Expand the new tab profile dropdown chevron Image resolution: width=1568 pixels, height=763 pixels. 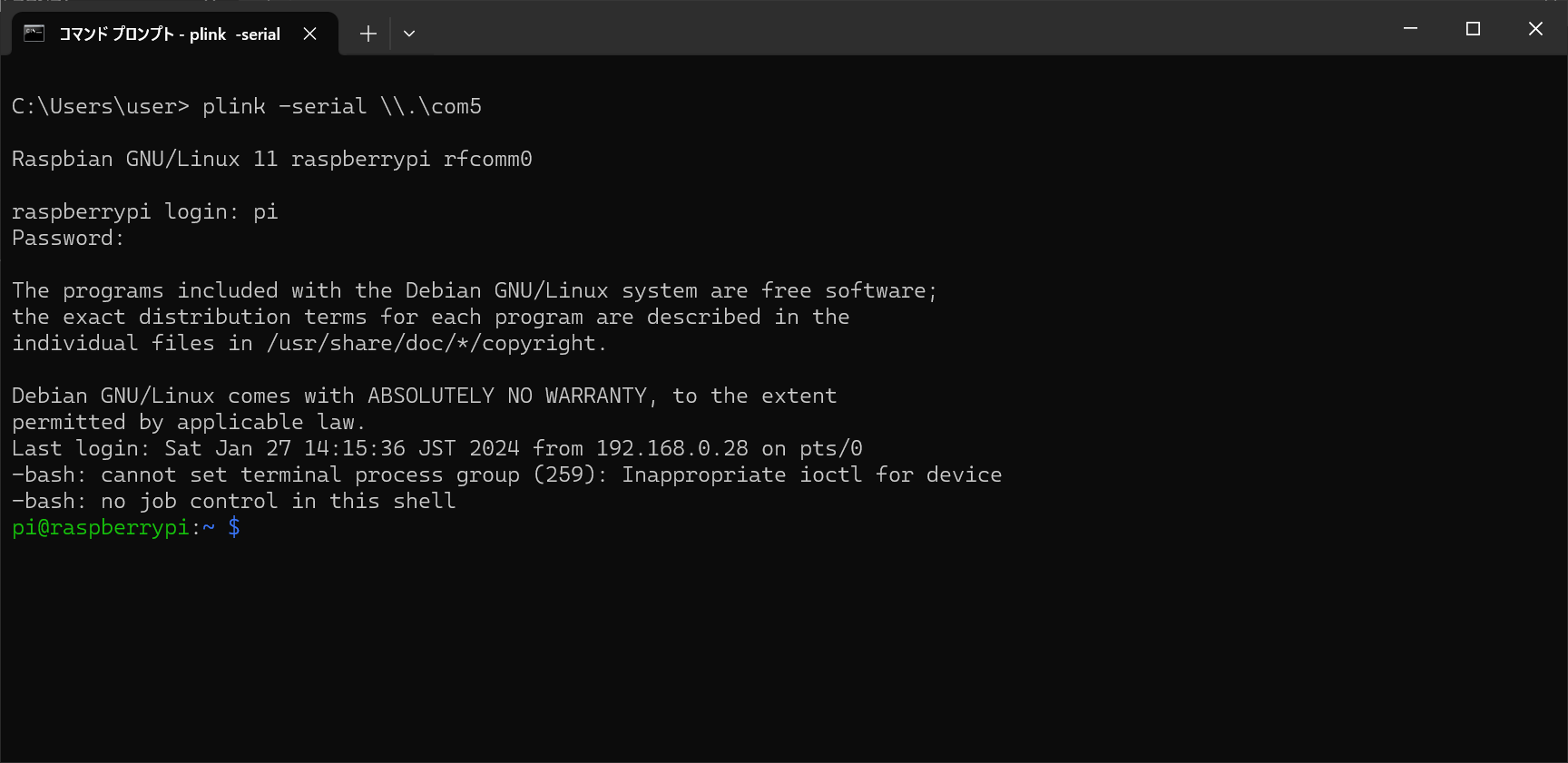click(x=409, y=34)
